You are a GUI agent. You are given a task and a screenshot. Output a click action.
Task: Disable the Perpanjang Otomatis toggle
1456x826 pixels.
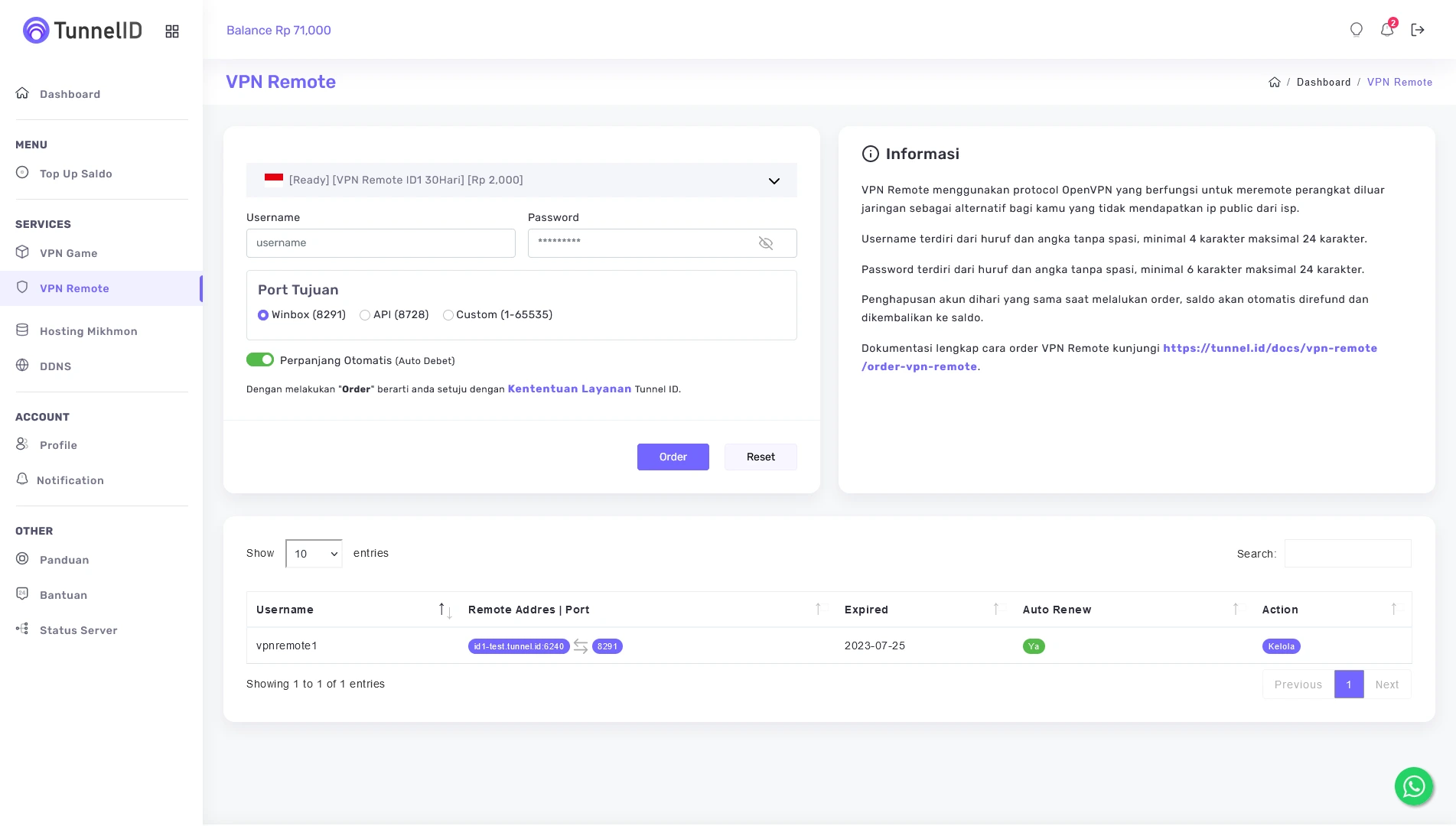(x=260, y=360)
